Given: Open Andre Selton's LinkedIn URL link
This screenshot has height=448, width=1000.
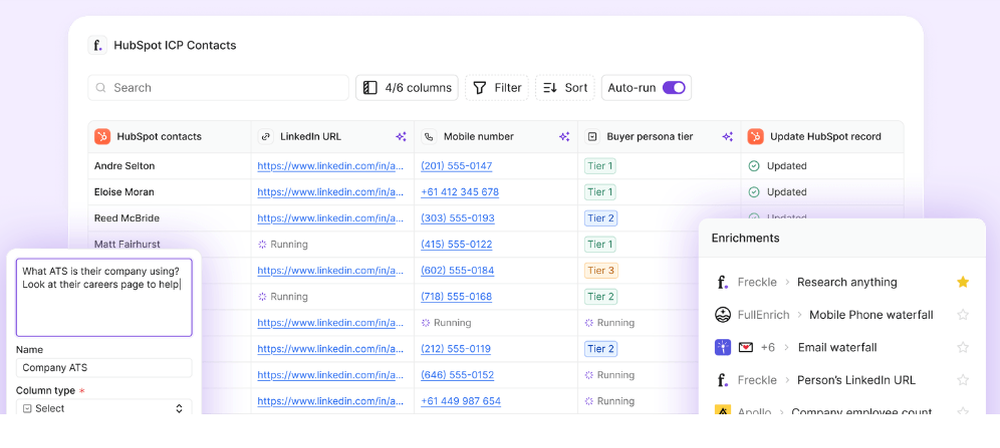Looking at the screenshot, I should [x=330, y=166].
